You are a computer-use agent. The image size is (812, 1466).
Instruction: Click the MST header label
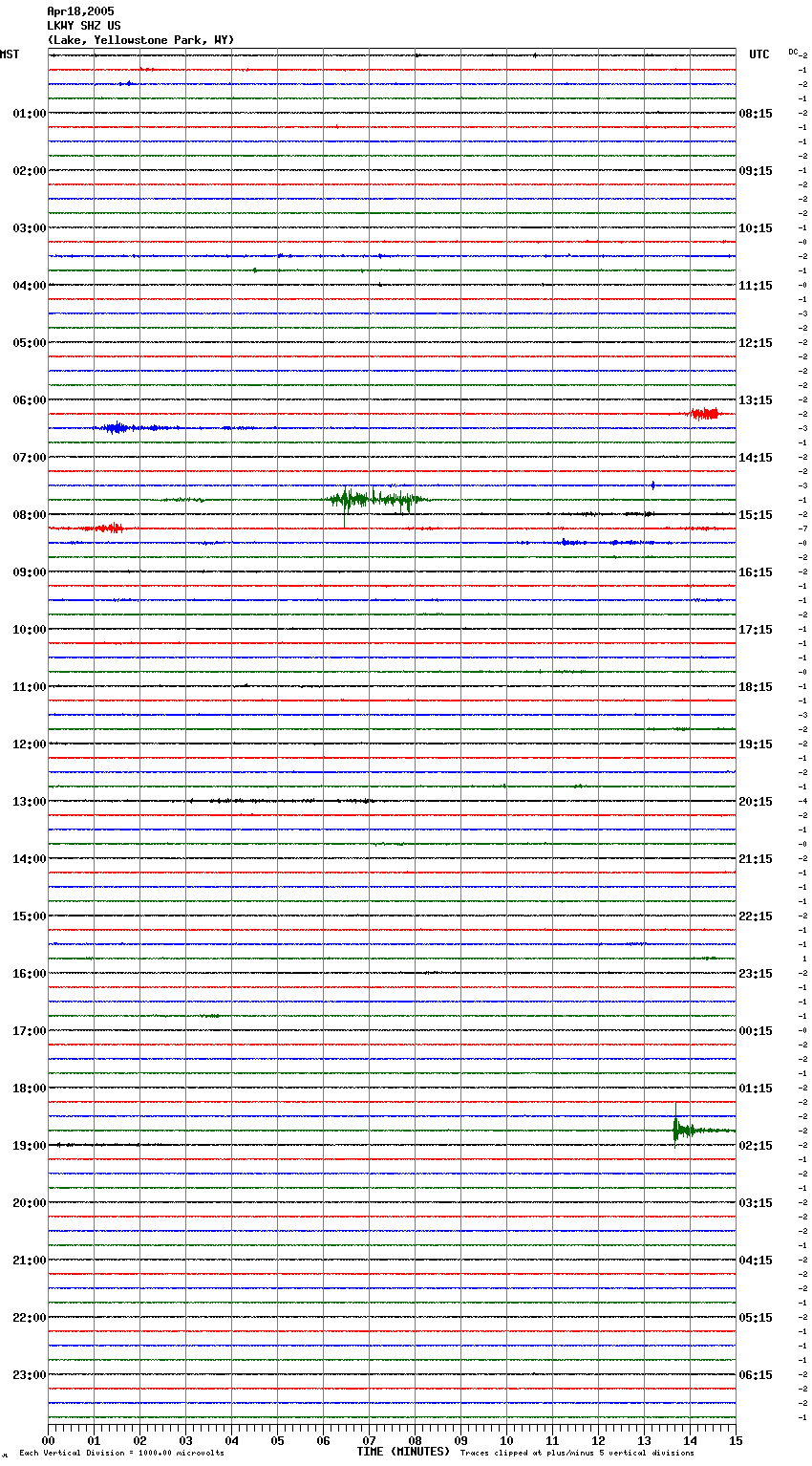point(10,54)
